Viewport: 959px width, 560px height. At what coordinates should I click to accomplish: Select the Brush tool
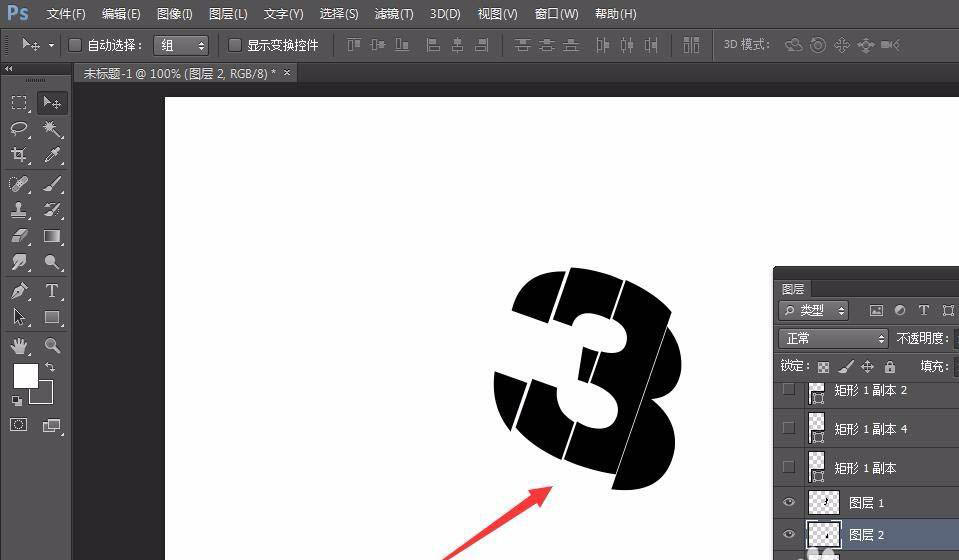coord(52,183)
